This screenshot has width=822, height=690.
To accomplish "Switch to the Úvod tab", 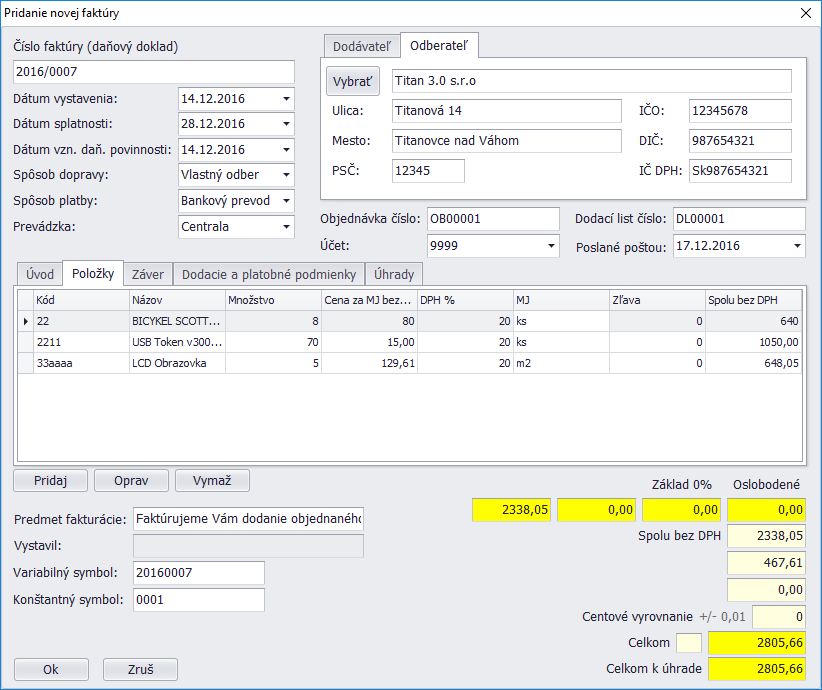I will pos(40,274).
